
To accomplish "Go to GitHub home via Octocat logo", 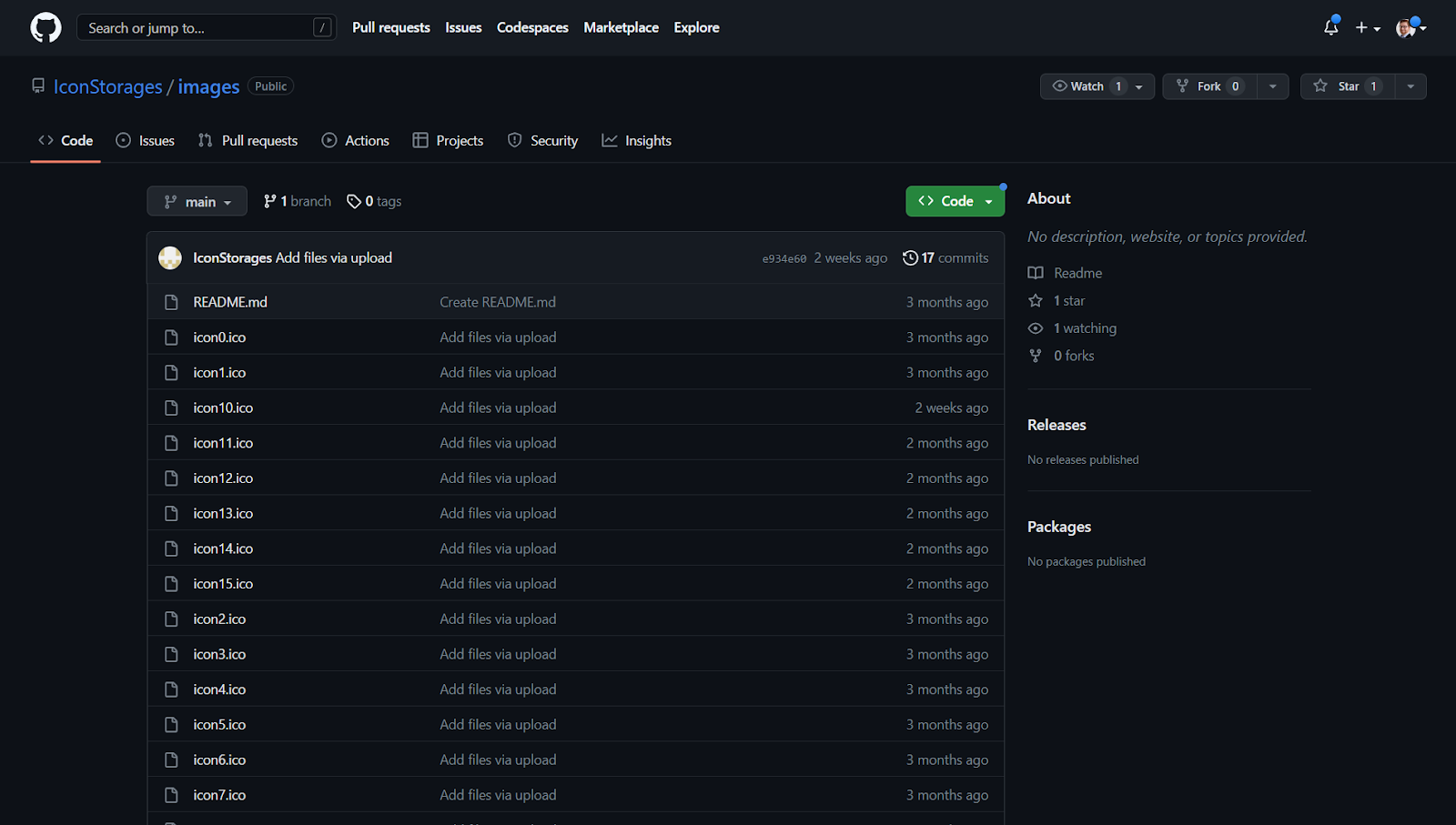I will (45, 27).
